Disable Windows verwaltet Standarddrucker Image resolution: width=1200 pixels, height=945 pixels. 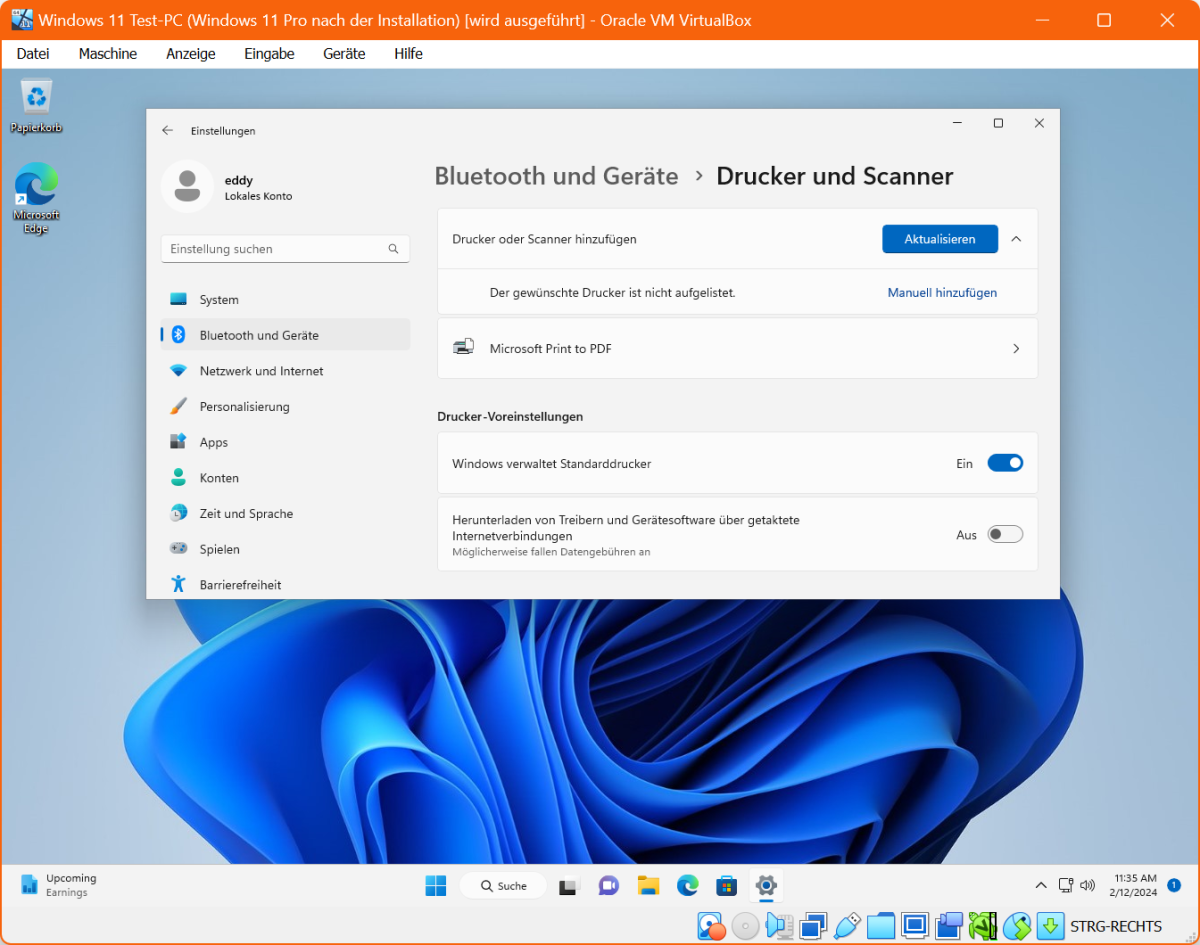pyautogui.click(x=1005, y=462)
